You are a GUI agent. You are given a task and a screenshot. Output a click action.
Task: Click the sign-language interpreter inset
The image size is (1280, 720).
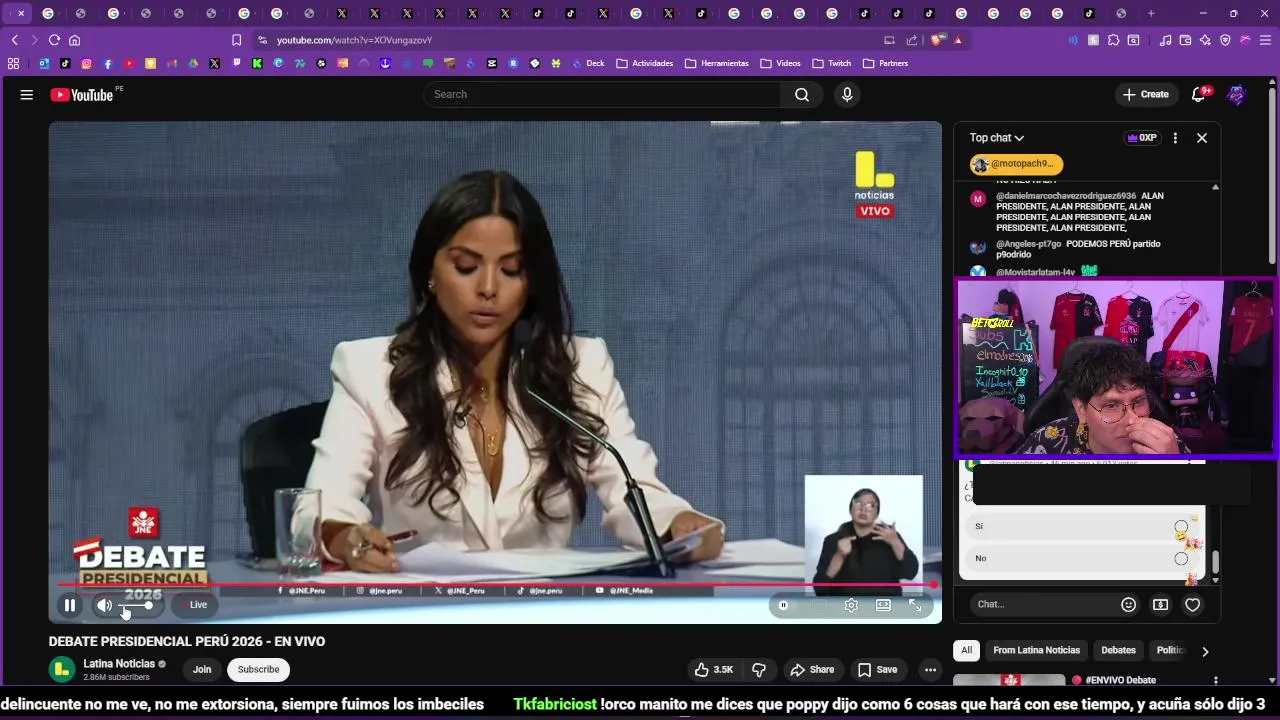[864, 535]
